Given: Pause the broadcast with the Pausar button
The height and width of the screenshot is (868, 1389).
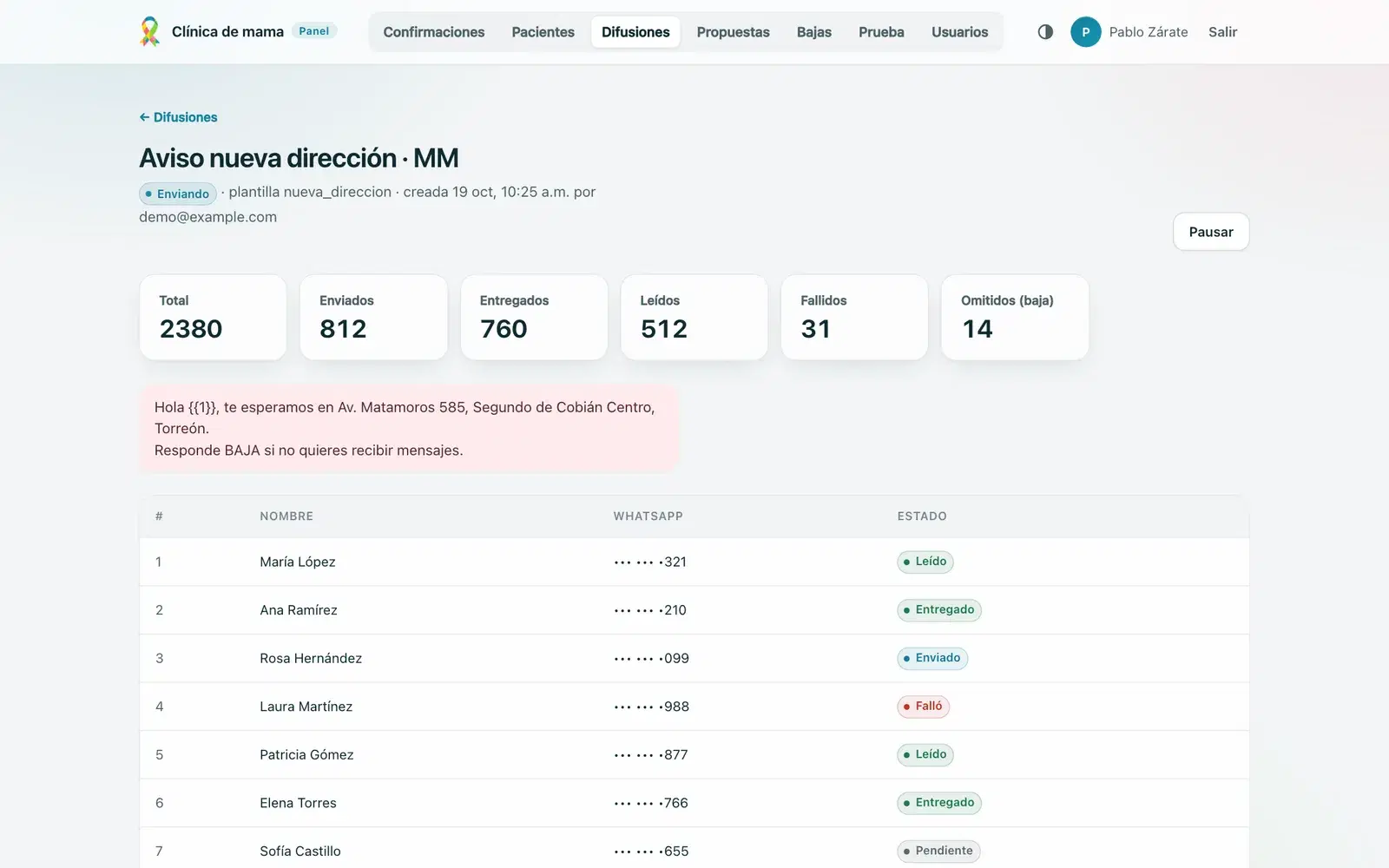Looking at the screenshot, I should (x=1211, y=232).
